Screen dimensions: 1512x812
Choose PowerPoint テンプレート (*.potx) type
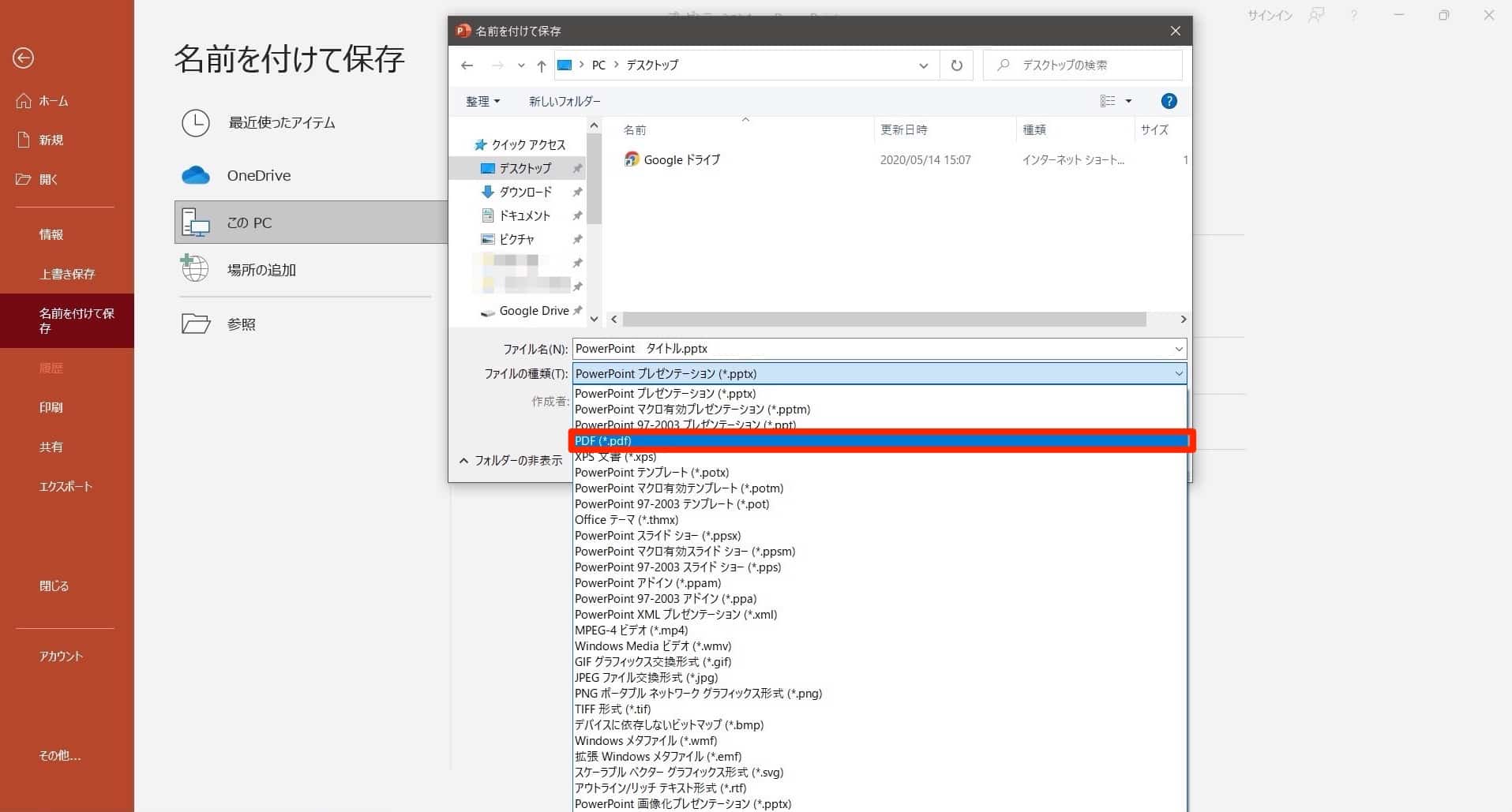point(880,473)
